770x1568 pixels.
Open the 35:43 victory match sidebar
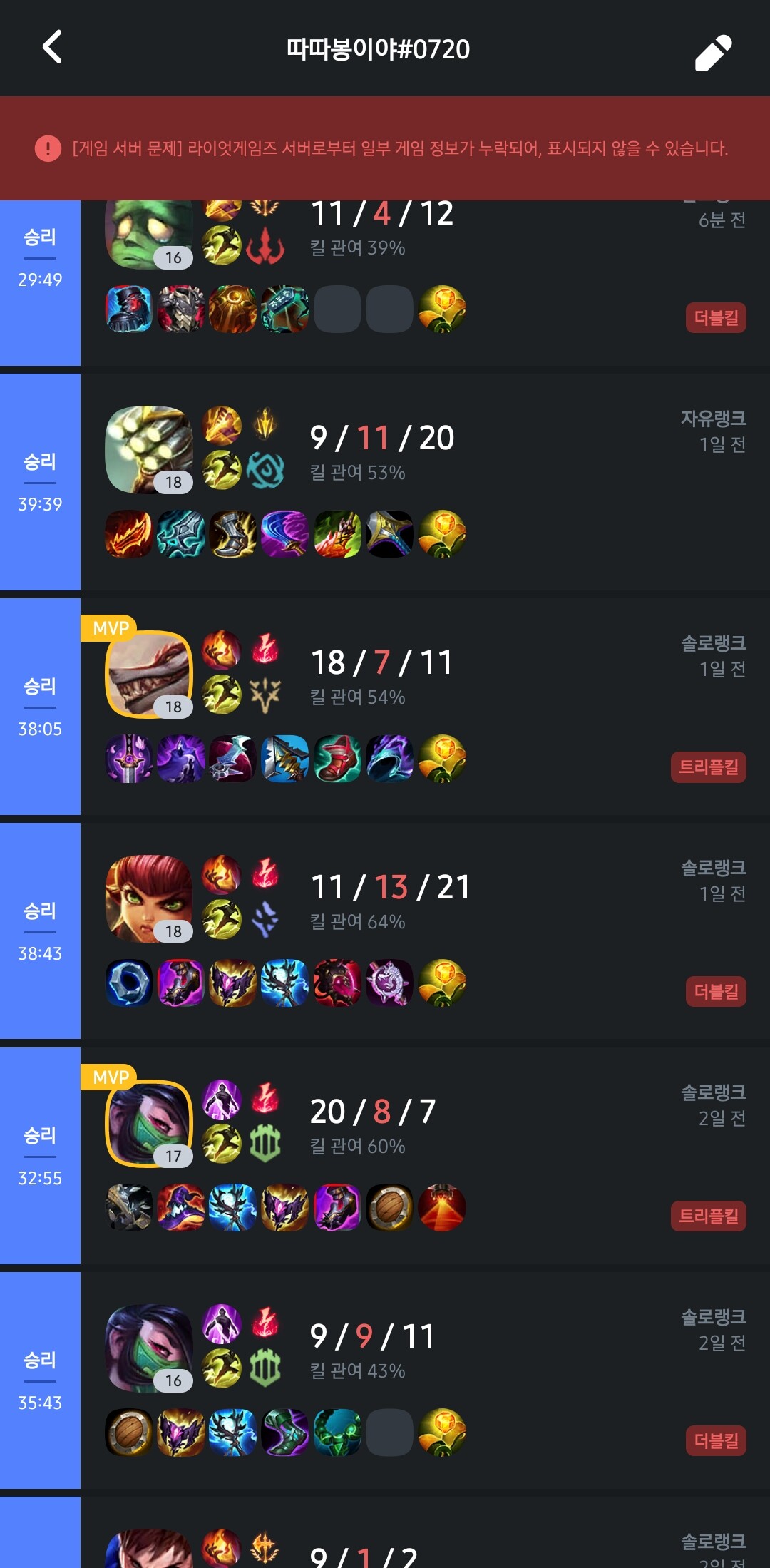40,1380
